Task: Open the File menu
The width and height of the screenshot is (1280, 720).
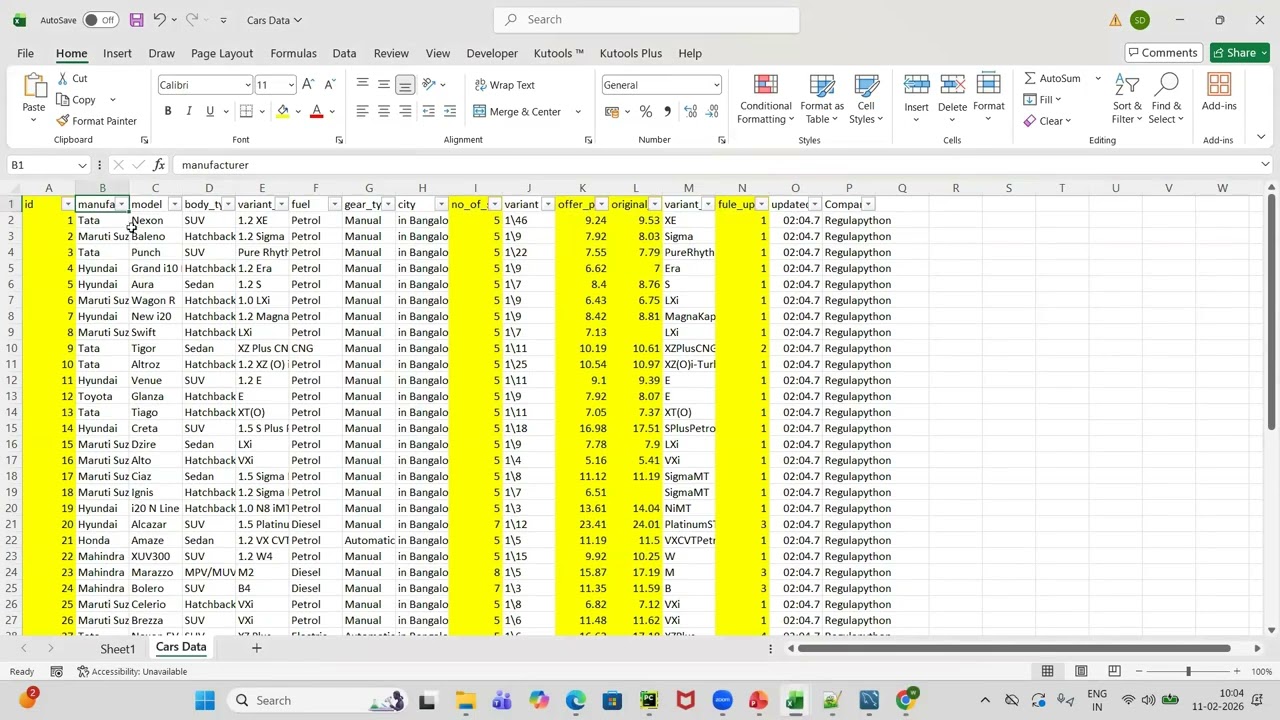Action: (25, 53)
